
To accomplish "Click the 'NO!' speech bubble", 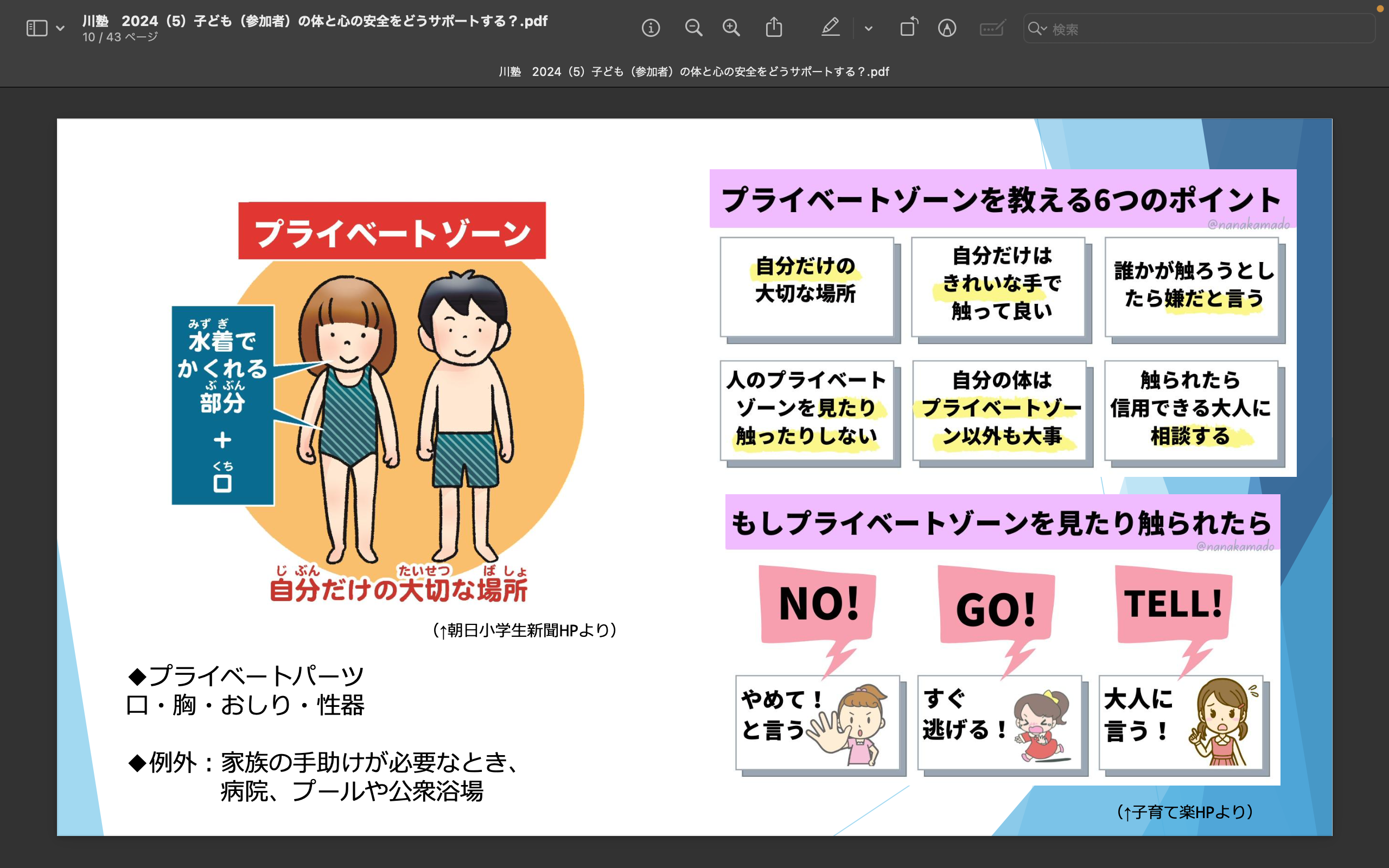I will [817, 605].
